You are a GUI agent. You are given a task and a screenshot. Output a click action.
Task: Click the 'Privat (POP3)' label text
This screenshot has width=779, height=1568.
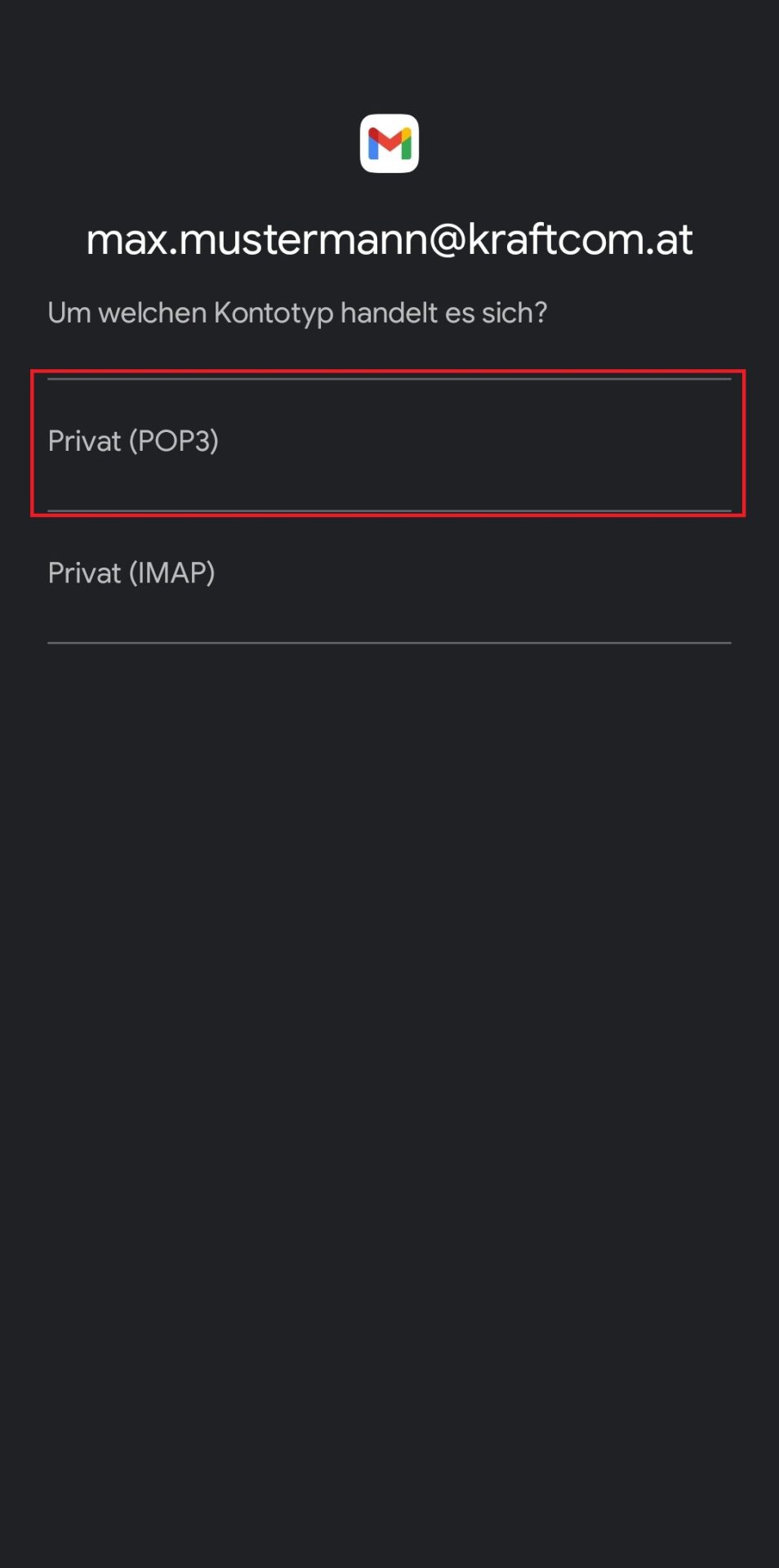(x=133, y=442)
